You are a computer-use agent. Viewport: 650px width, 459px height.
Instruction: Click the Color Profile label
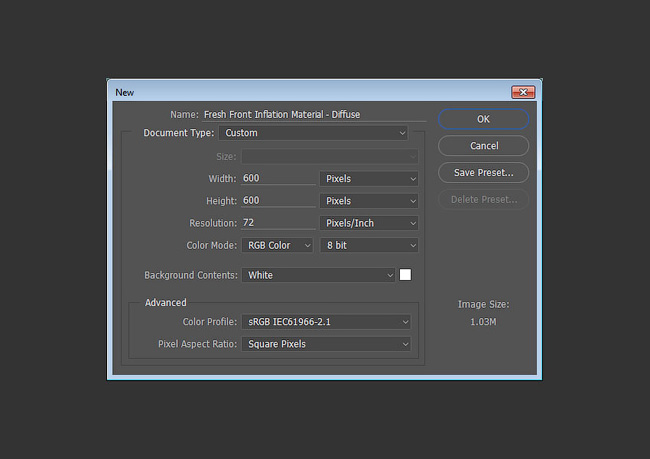pos(210,322)
